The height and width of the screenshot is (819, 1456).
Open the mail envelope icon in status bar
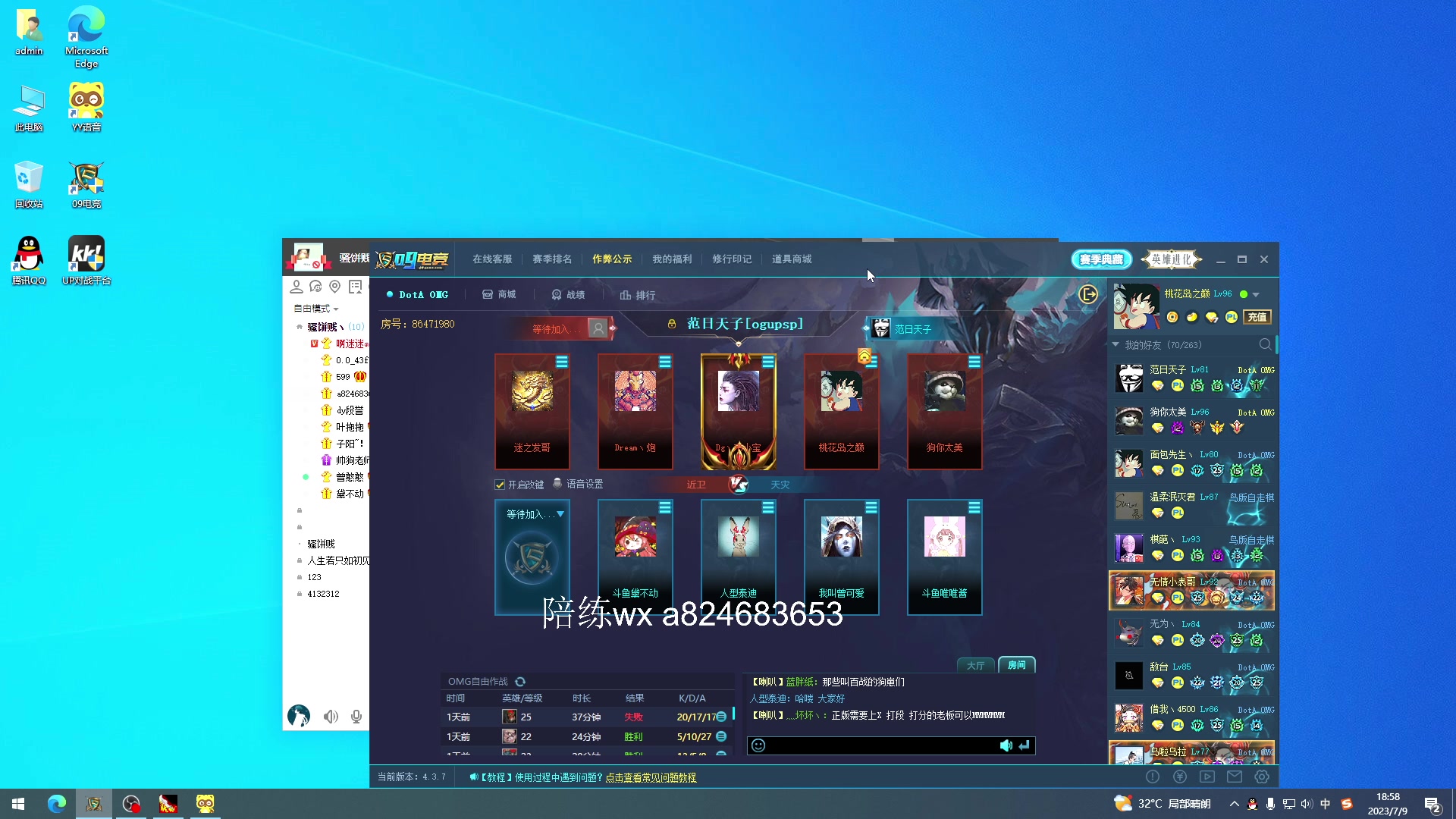[x=1235, y=777]
